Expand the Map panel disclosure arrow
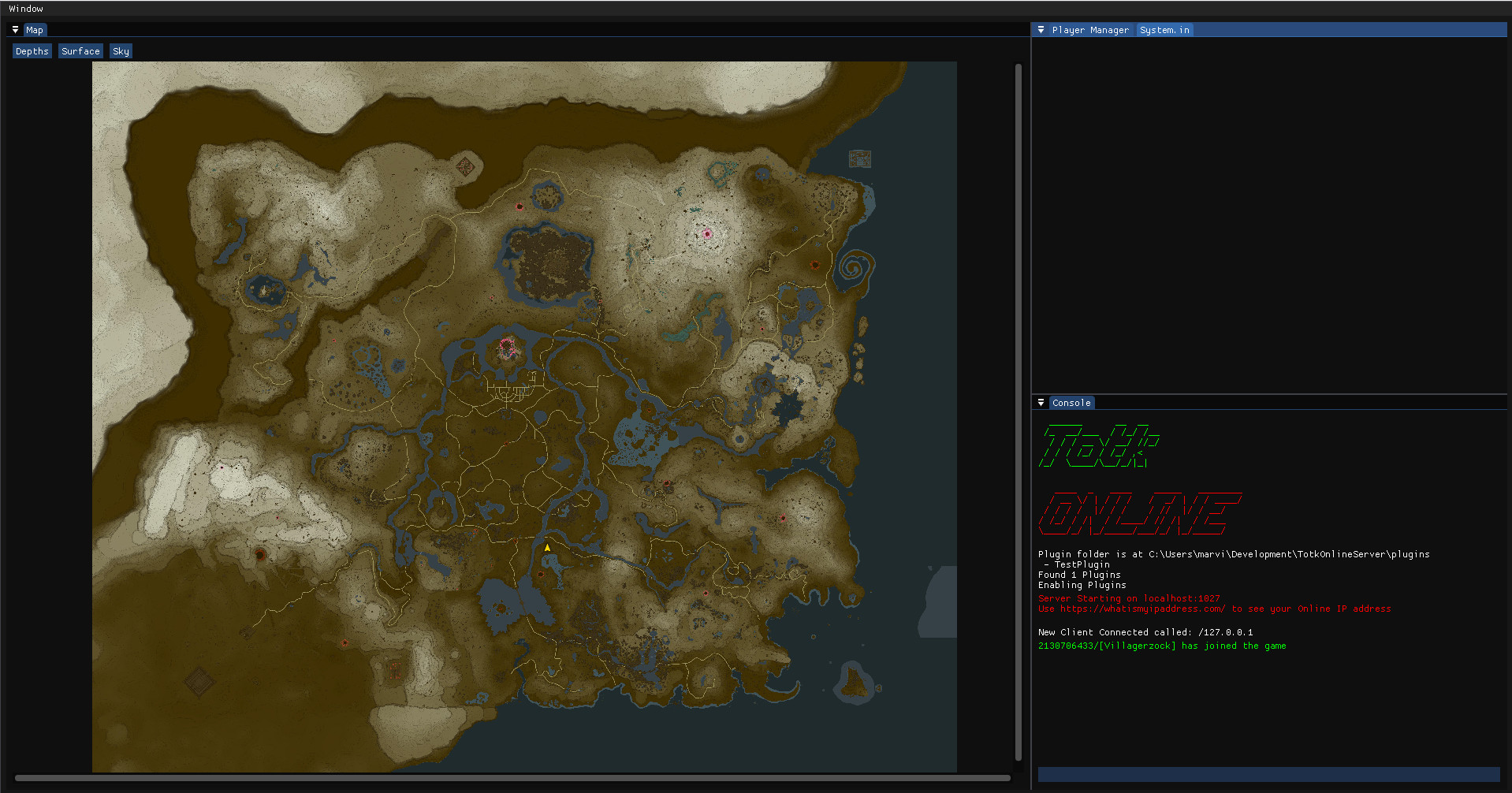This screenshot has width=1512, height=793. point(15,29)
